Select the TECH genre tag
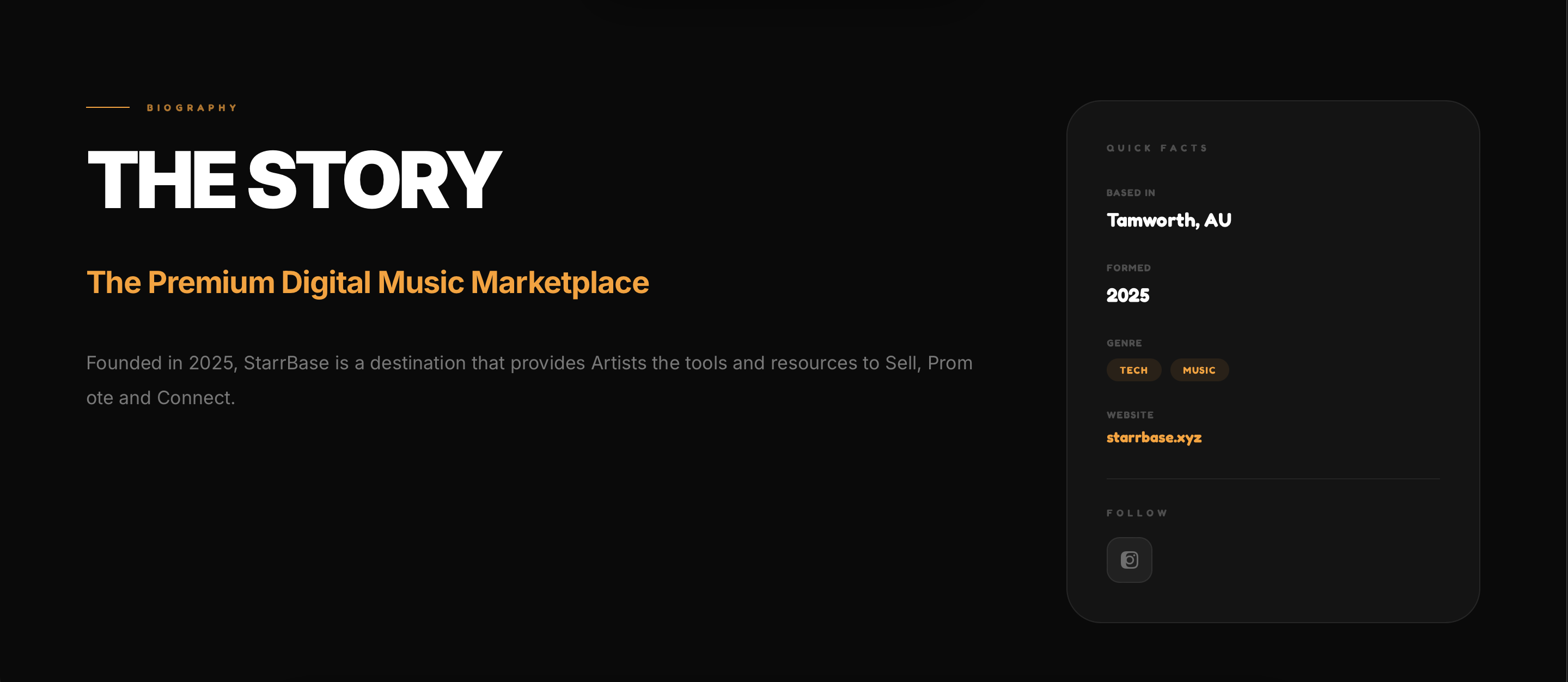 click(x=1133, y=370)
